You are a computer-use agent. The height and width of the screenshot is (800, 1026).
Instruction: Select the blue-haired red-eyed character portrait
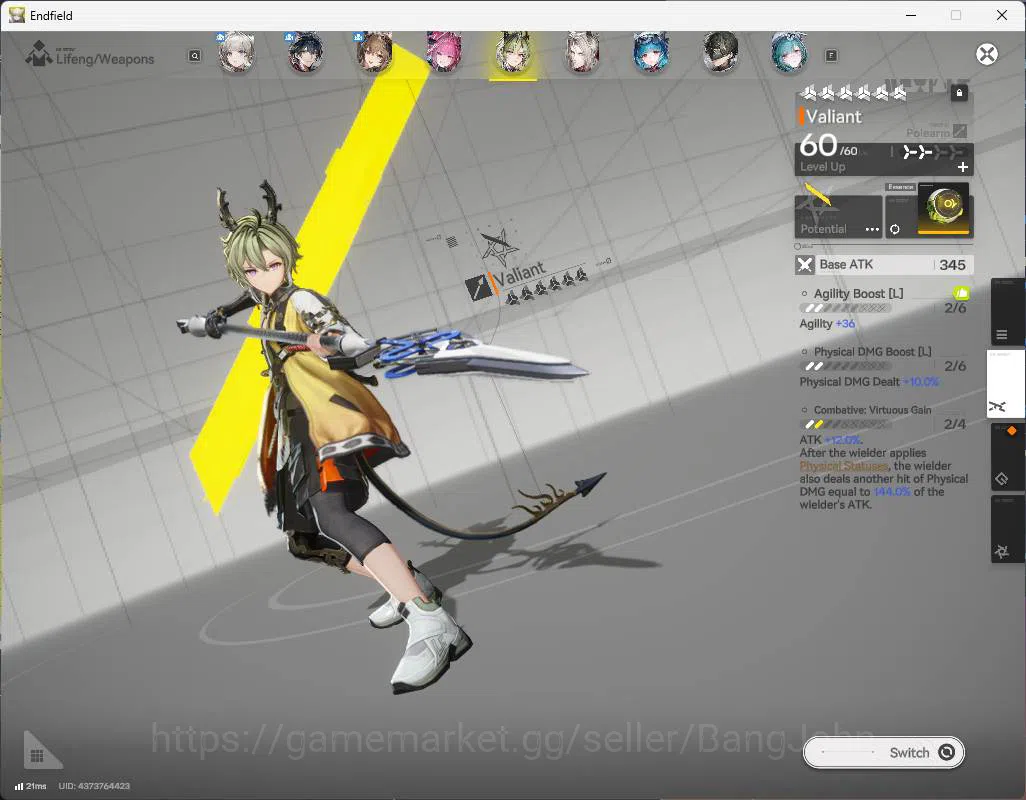point(651,52)
